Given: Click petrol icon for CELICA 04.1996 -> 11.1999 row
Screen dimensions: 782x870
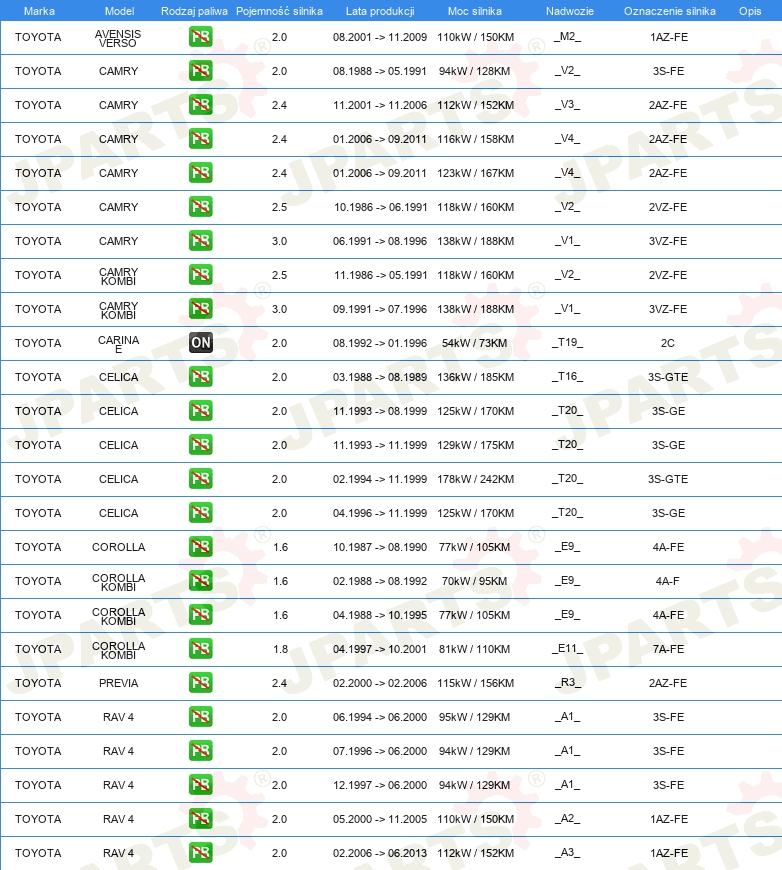Looking at the screenshot, I should 200,513.
